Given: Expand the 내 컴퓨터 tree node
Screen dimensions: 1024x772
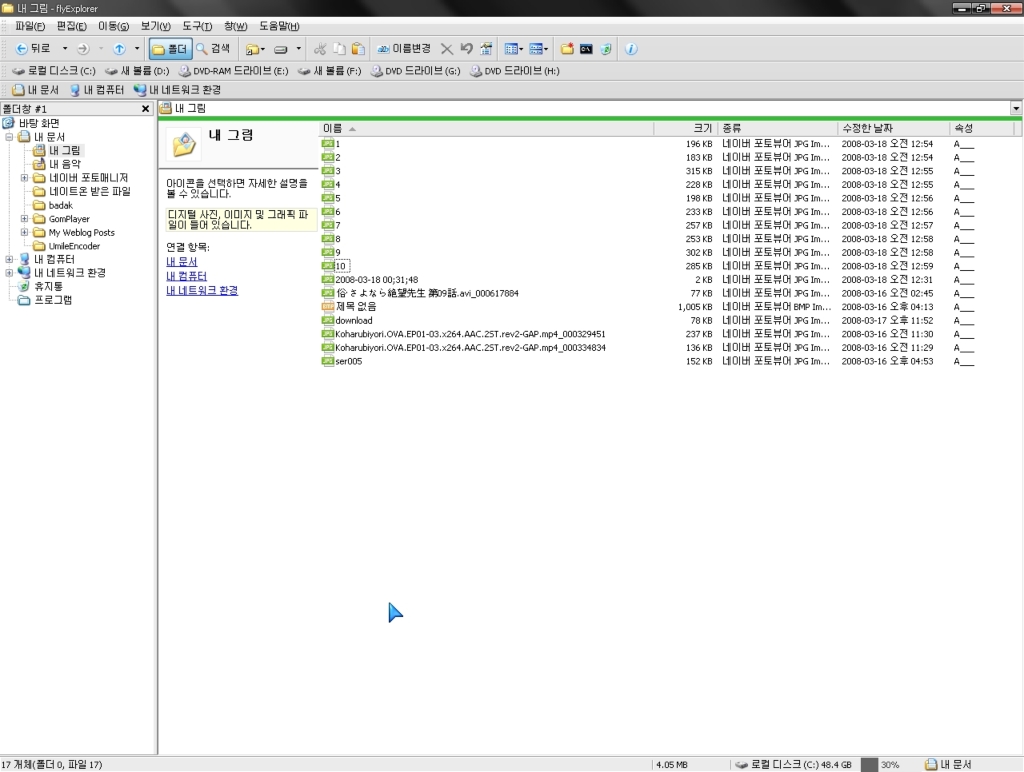Looking at the screenshot, I should (10, 259).
